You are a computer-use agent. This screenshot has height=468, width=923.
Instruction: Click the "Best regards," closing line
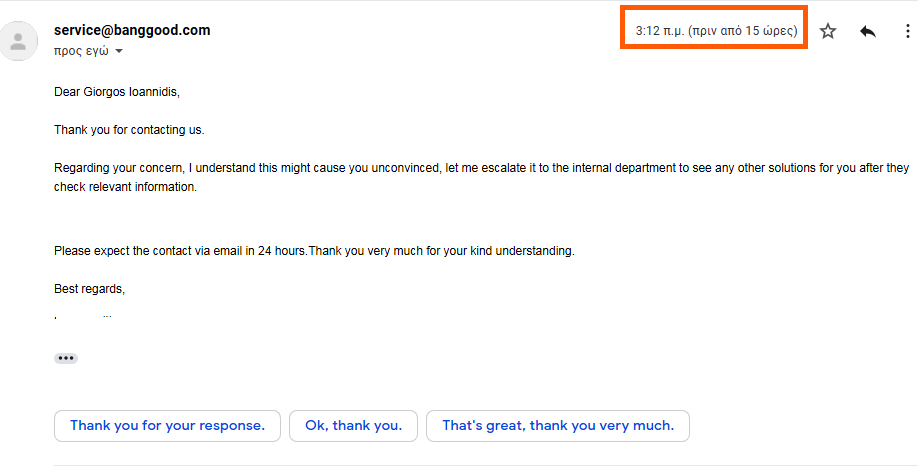tap(90, 289)
